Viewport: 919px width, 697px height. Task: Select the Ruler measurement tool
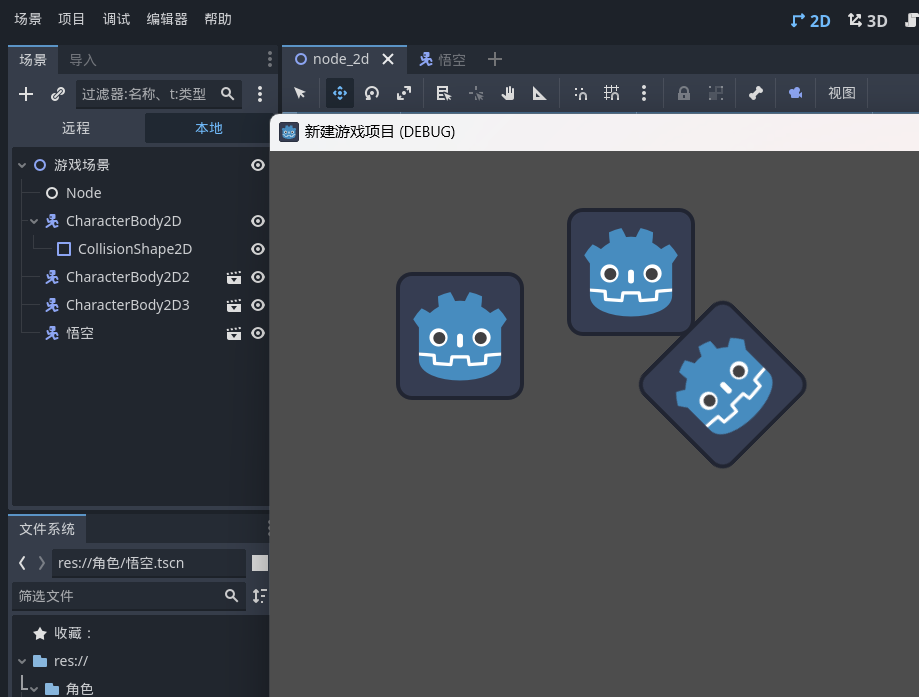click(x=540, y=93)
